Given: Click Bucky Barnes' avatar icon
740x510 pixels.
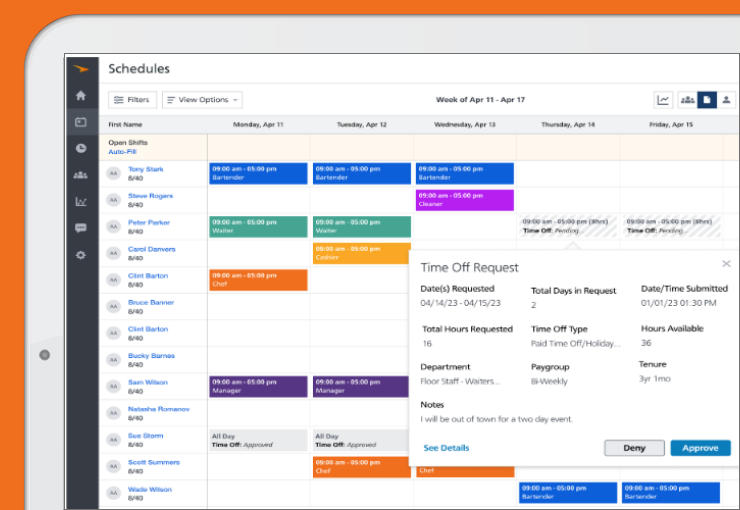Looking at the screenshot, I should click(113, 360).
